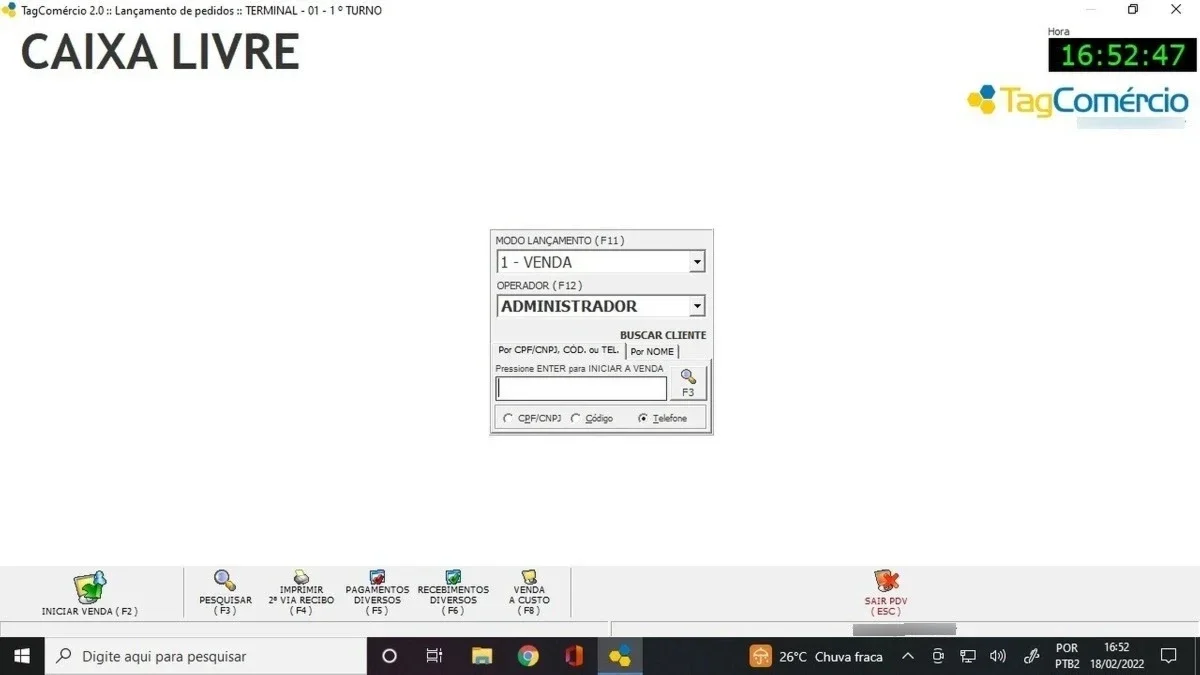The height and width of the screenshot is (675, 1200).
Task: Open the Modo Lançamento dropdown
Action: tap(697, 262)
